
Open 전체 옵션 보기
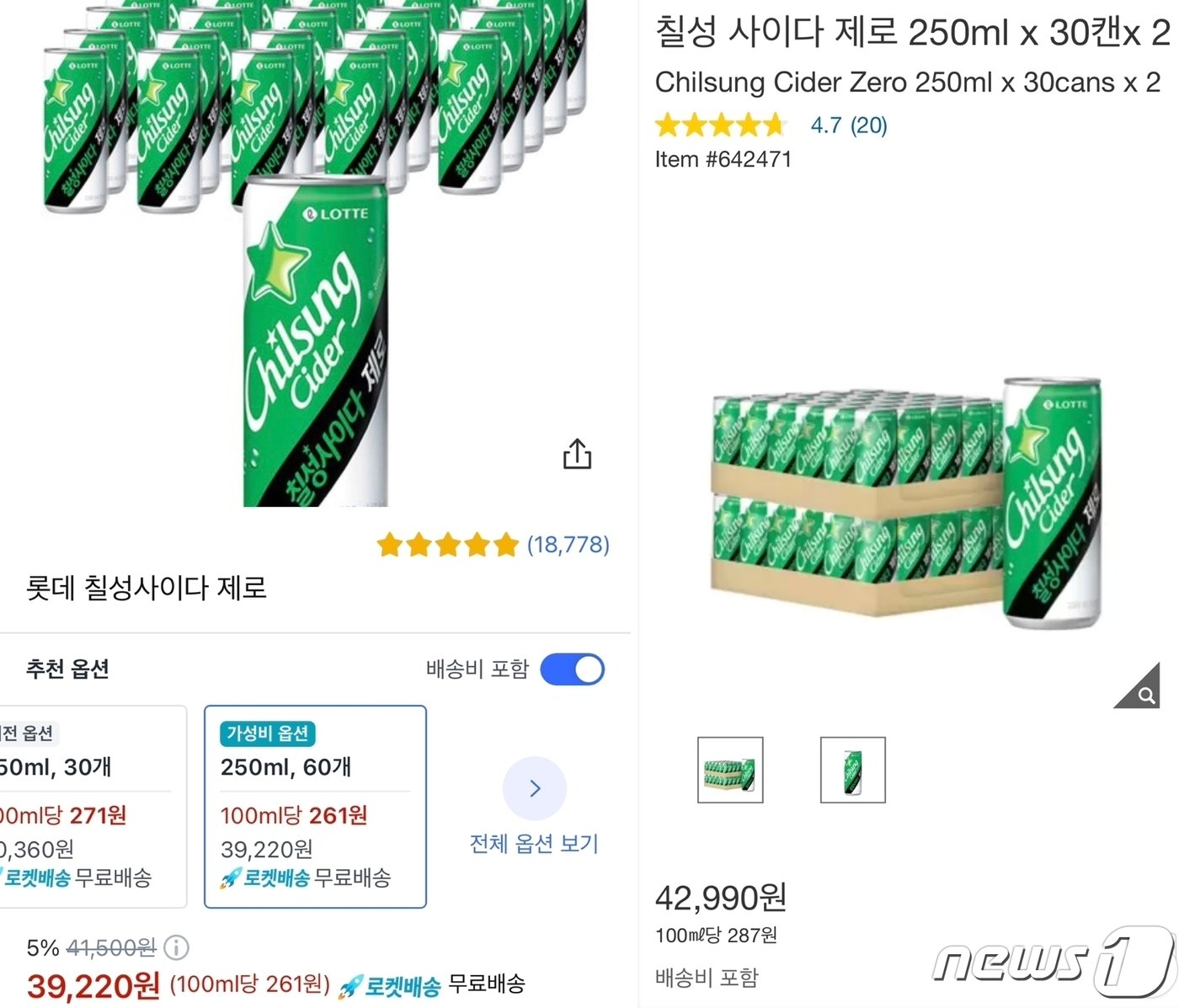pos(535,843)
